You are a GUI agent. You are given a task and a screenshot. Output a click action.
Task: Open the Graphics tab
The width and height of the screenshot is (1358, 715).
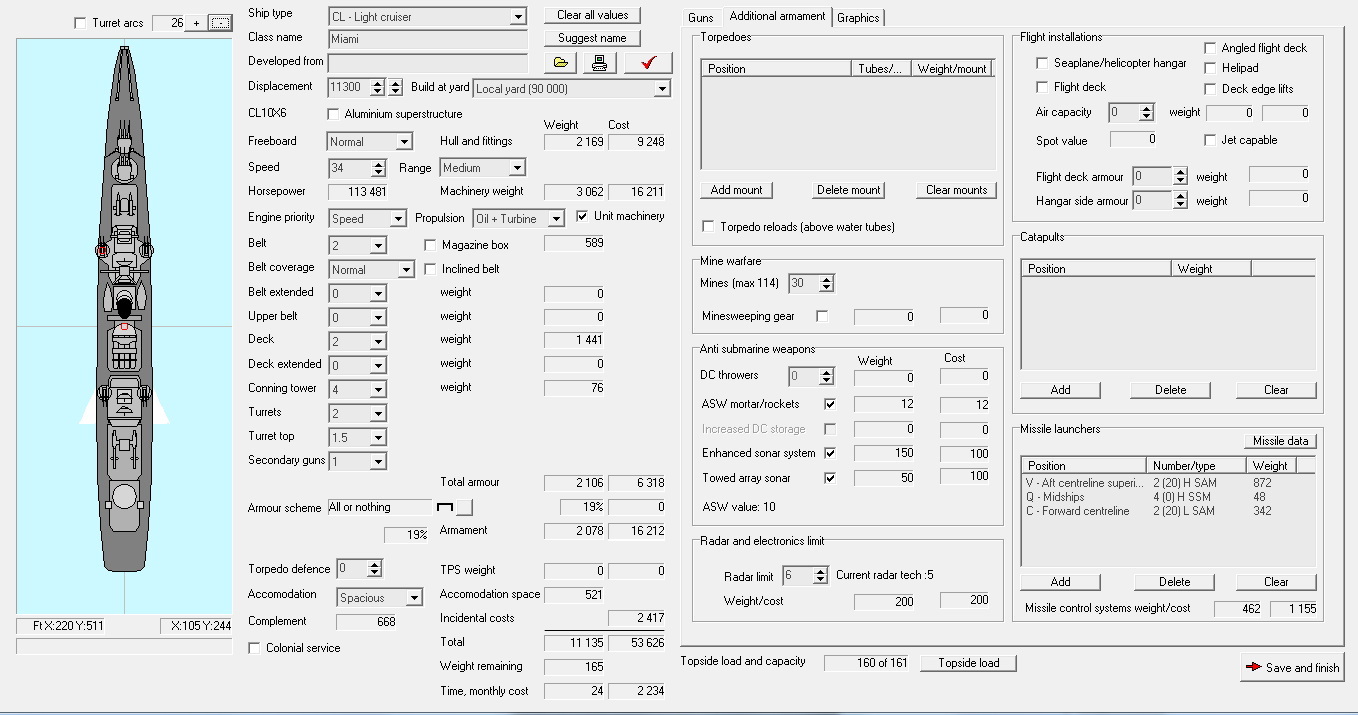point(858,18)
